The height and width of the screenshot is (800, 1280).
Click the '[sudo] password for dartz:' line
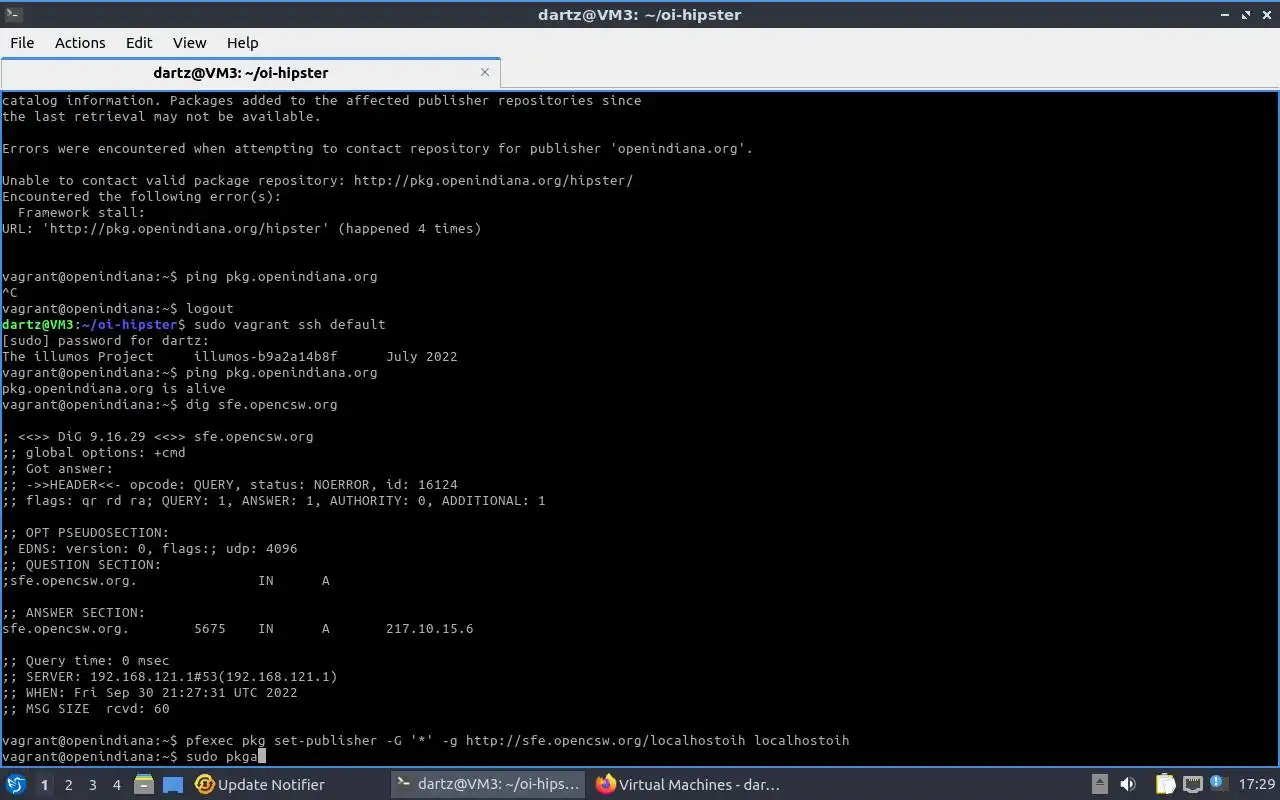point(105,341)
